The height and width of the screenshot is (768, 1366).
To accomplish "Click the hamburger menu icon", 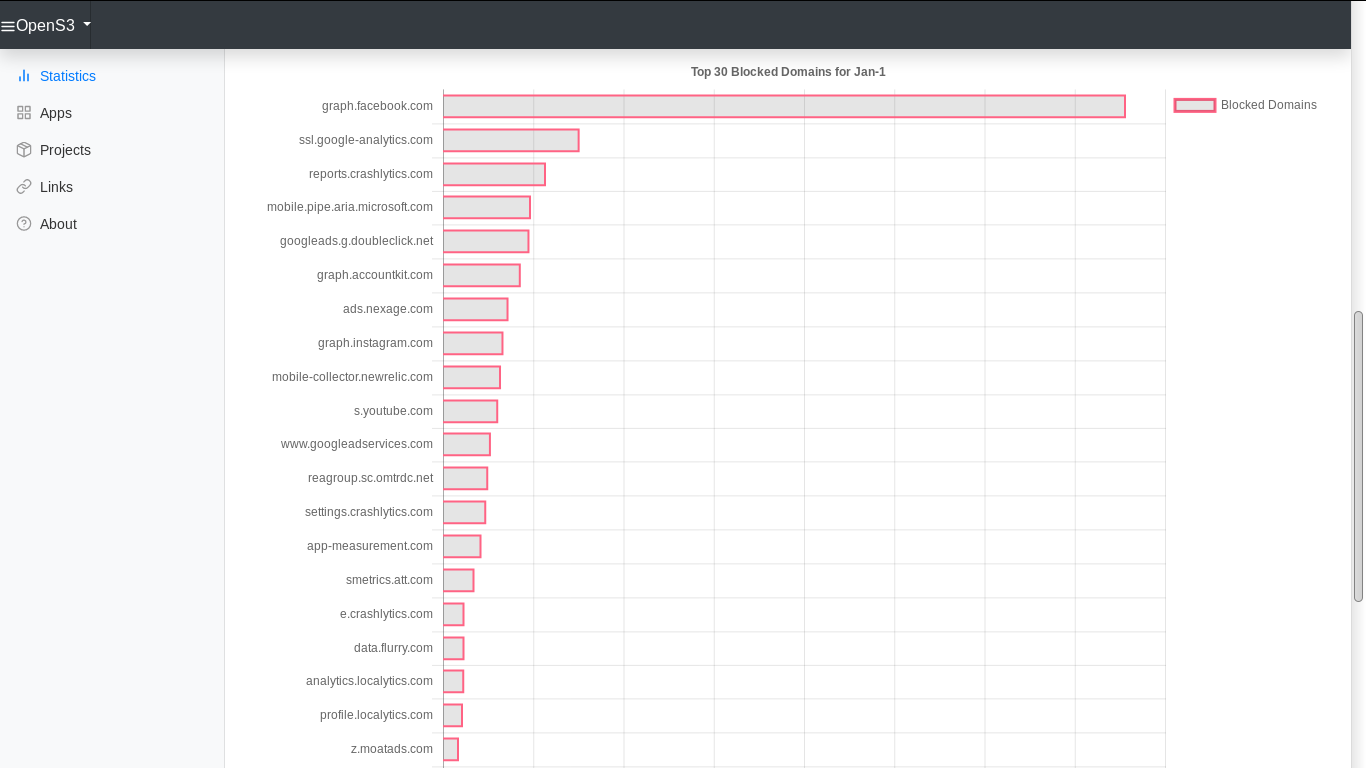I will tap(8, 26).
